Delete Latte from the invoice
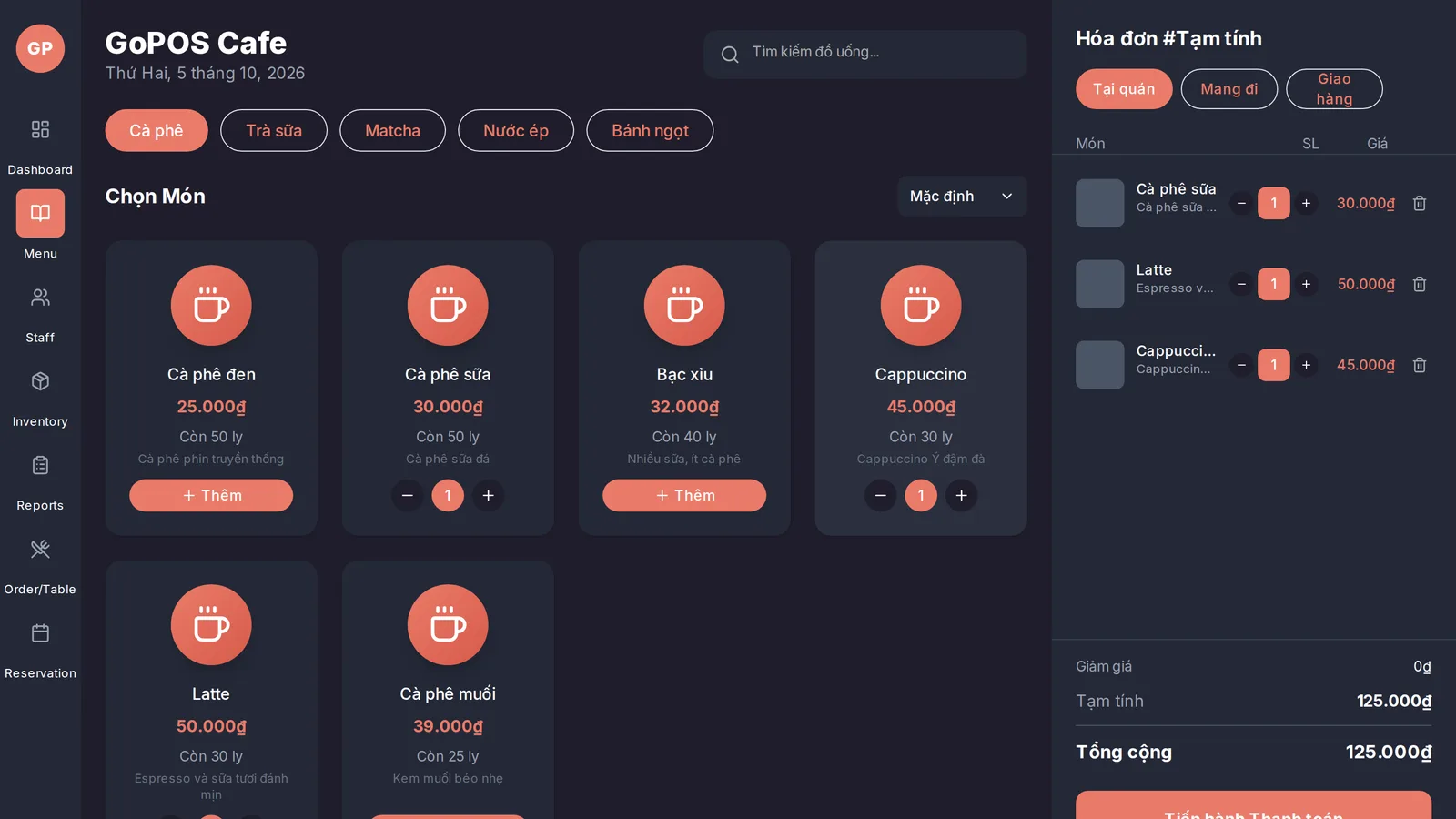 [x=1419, y=284]
